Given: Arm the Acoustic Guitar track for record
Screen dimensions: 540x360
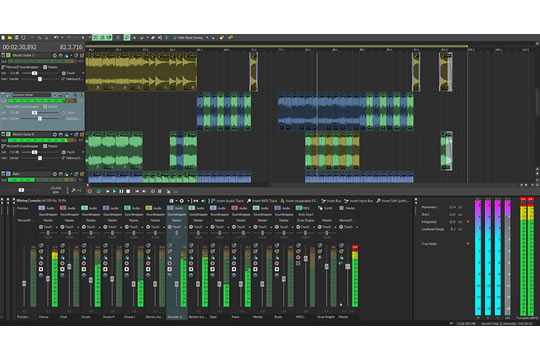Looking at the screenshot, I should tap(55, 95).
